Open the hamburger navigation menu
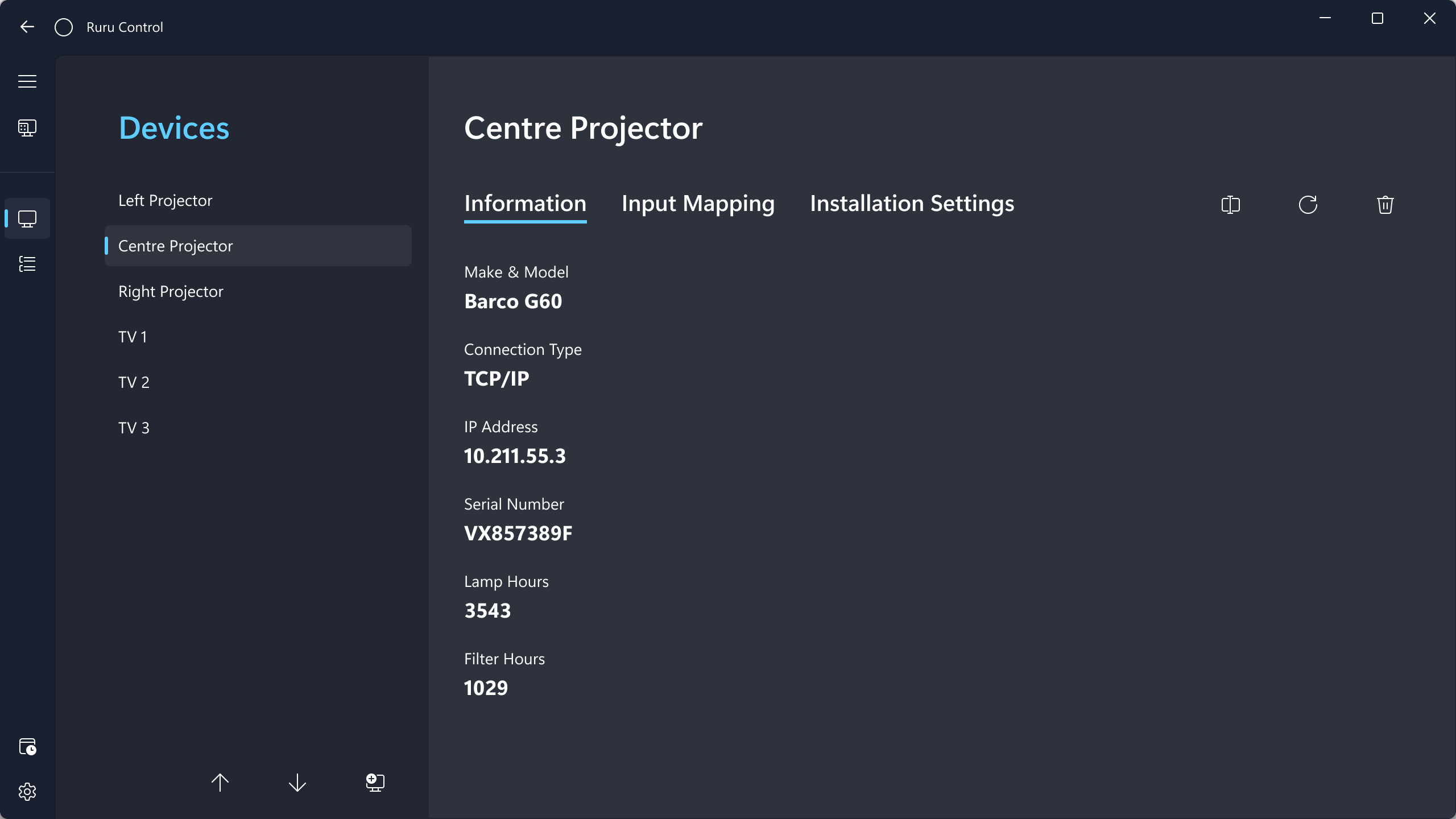The height and width of the screenshot is (819, 1456). pyautogui.click(x=27, y=81)
